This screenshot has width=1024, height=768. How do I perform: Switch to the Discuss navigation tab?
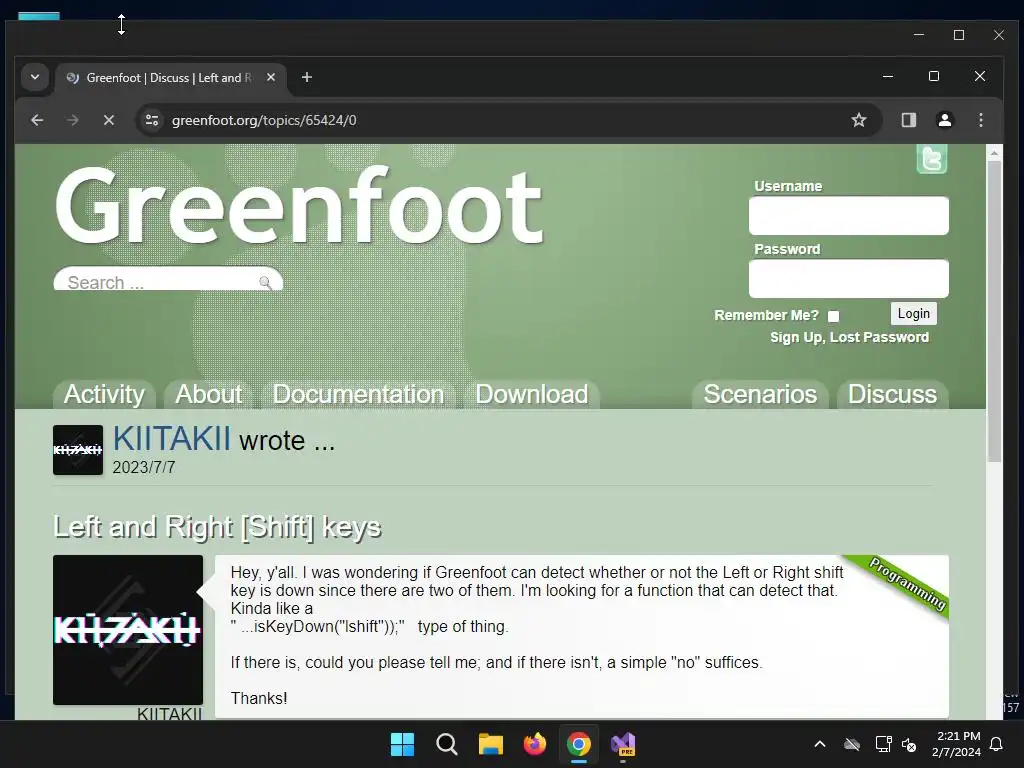[x=892, y=394]
